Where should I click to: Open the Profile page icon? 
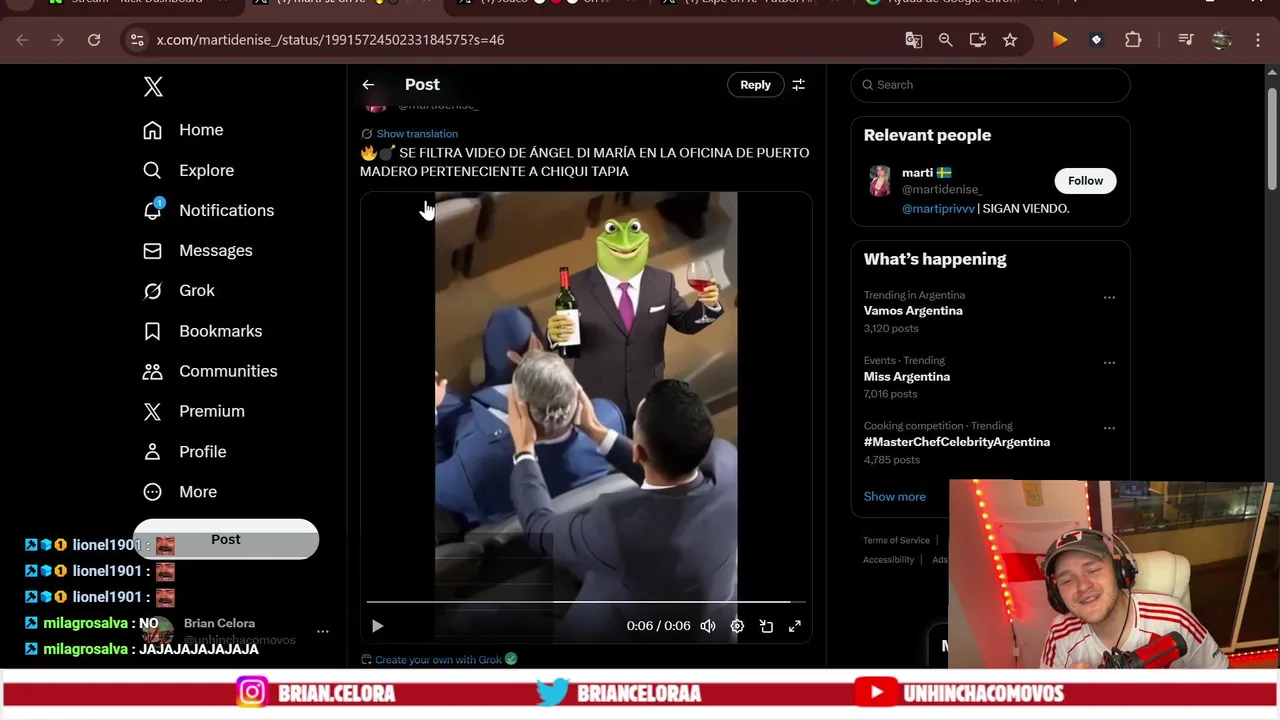pyautogui.click(x=152, y=451)
